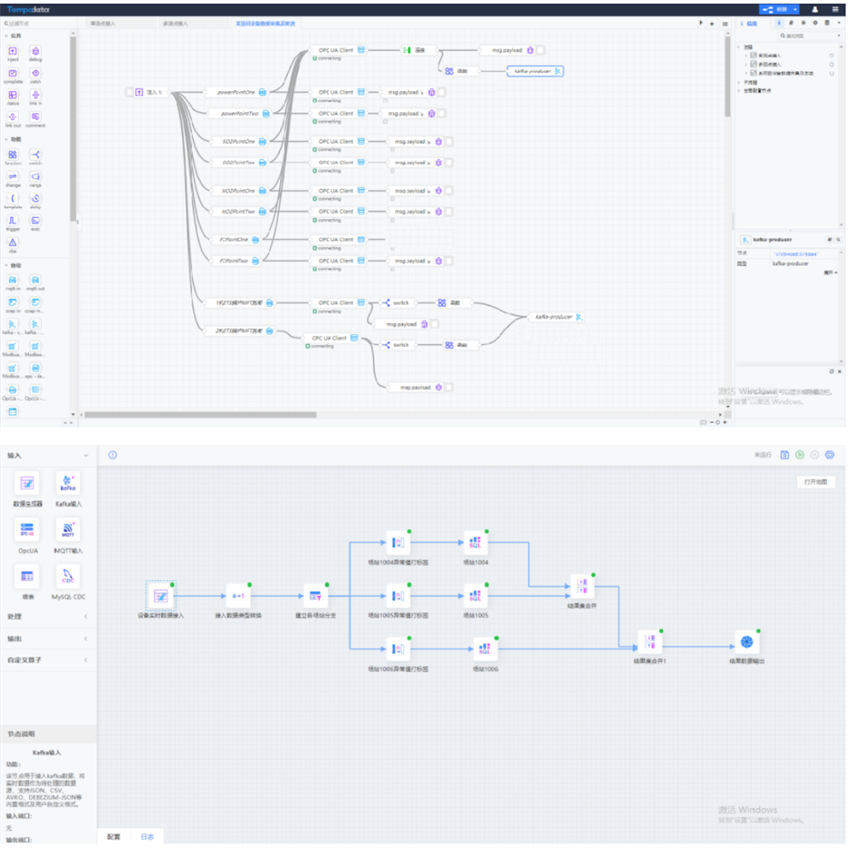The height and width of the screenshot is (850, 850).
Task: Select the inject node in the palette
Action: coord(13,50)
